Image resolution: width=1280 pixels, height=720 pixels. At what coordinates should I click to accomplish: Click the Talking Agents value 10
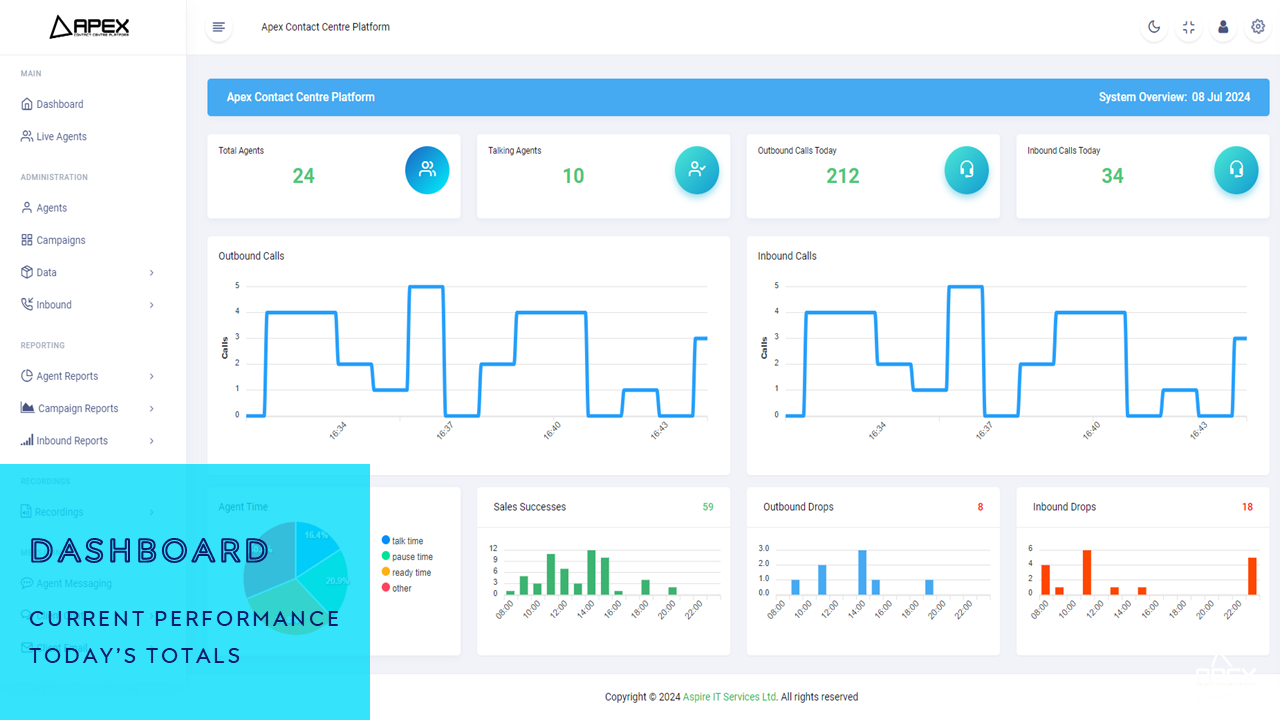[573, 176]
